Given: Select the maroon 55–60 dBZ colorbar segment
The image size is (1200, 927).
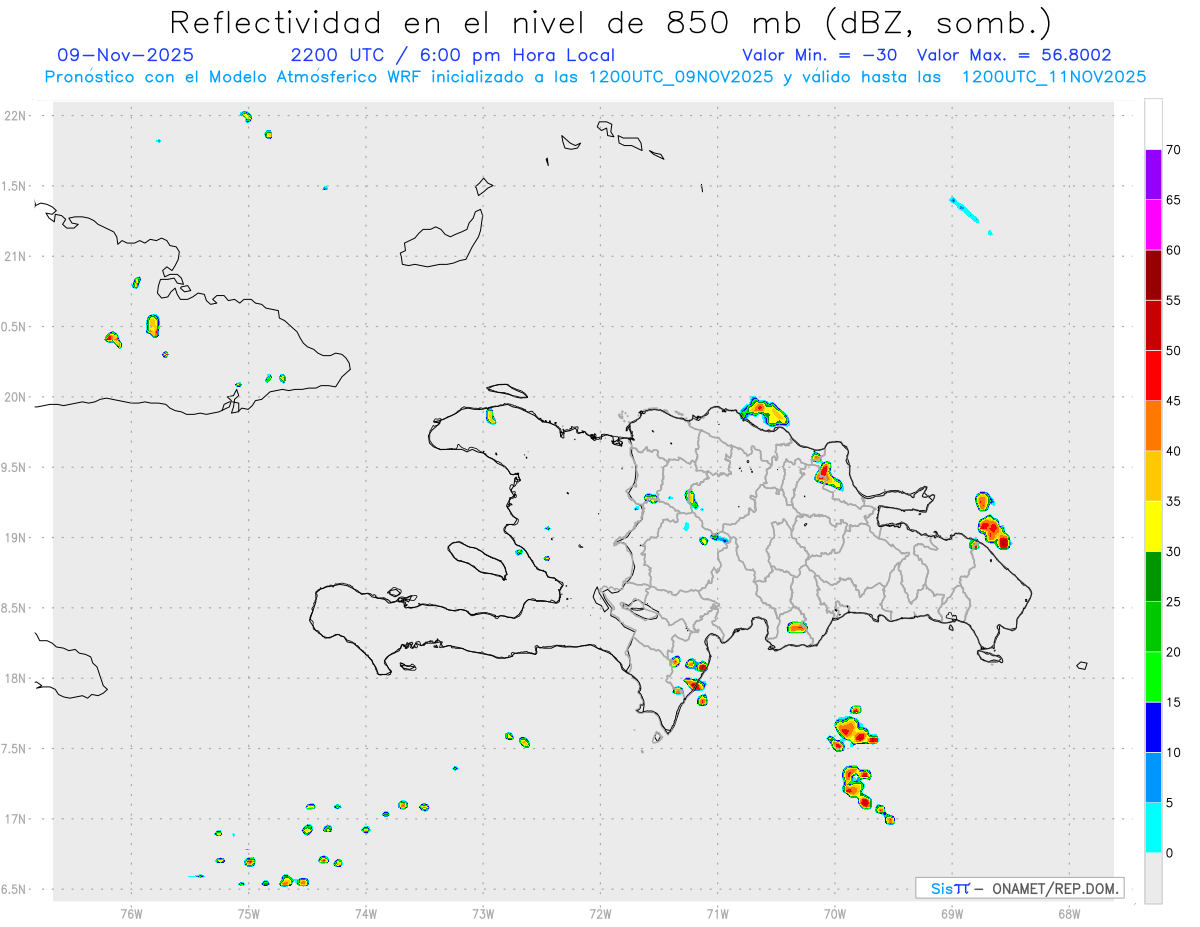Looking at the screenshot, I should coord(1153,275).
